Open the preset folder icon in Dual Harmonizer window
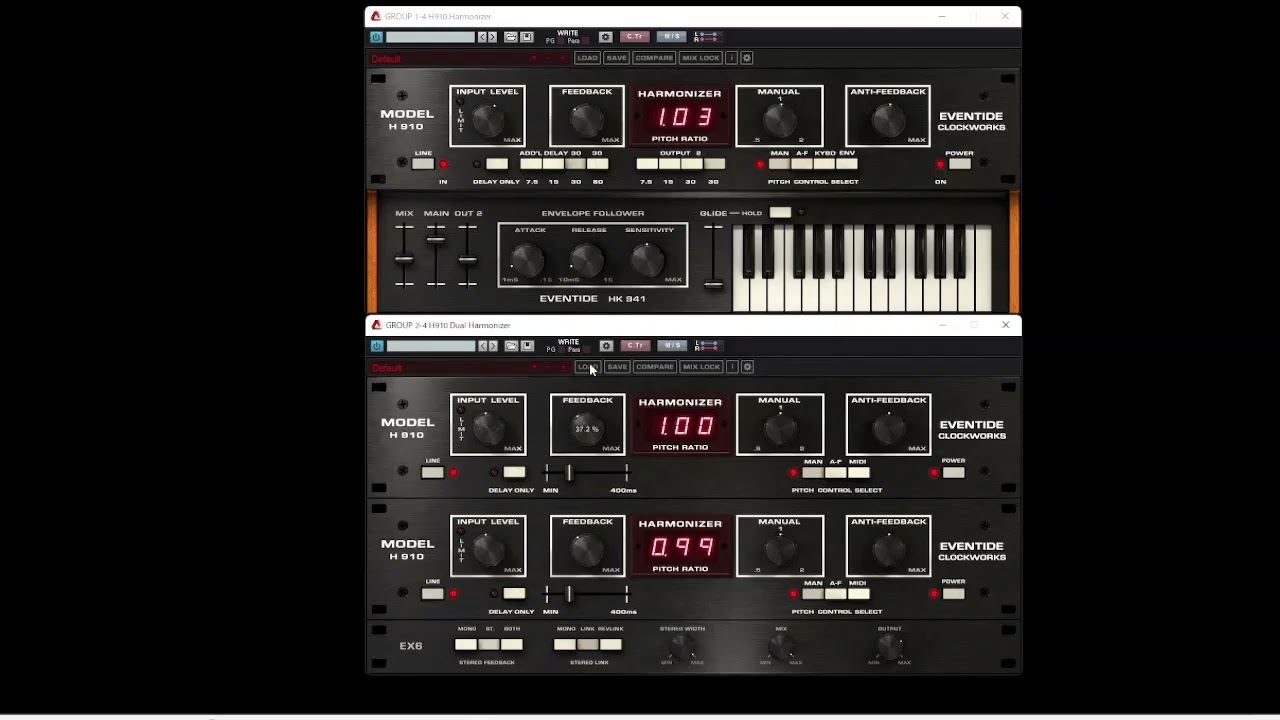 pyautogui.click(x=511, y=346)
